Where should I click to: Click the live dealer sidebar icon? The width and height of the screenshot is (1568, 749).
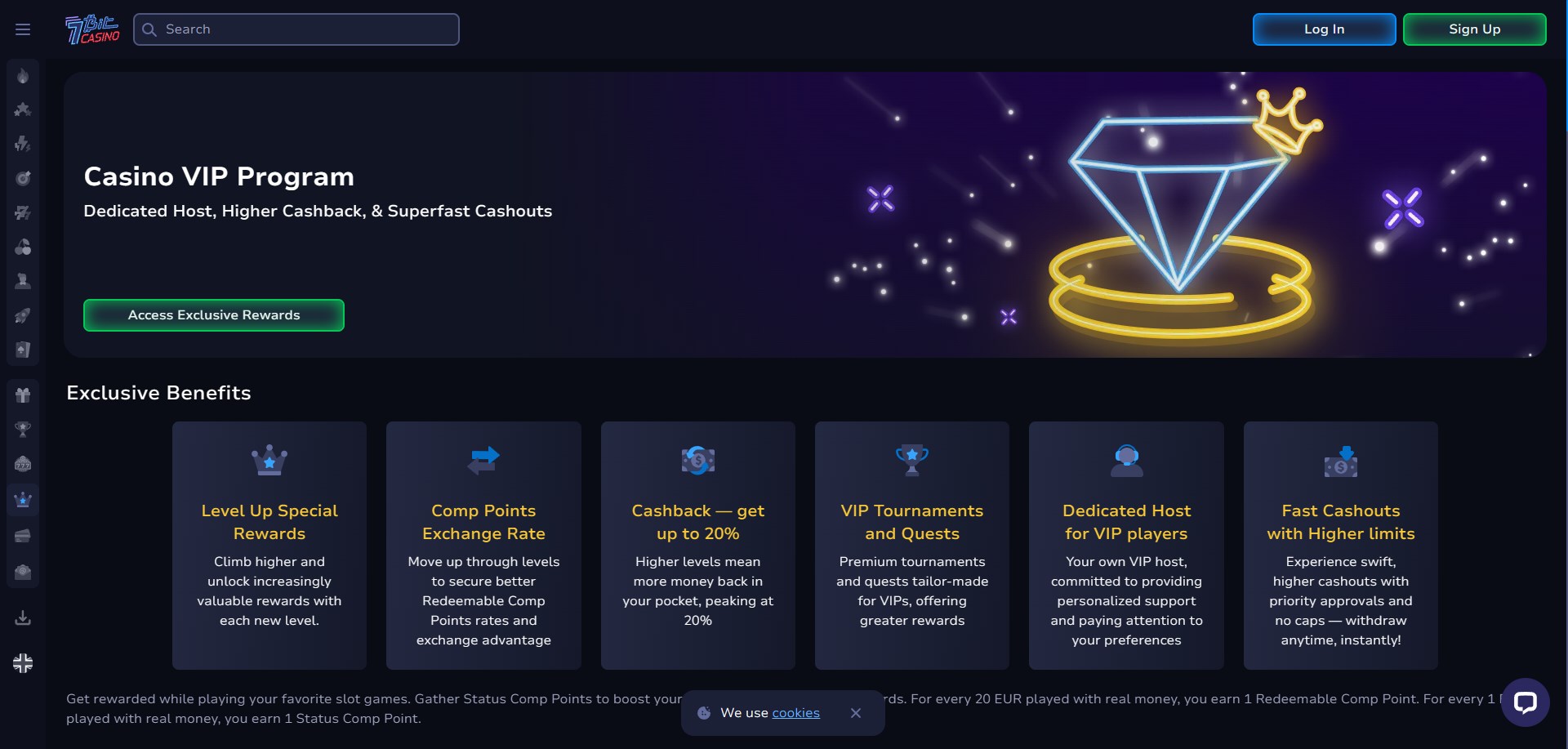pos(23,281)
